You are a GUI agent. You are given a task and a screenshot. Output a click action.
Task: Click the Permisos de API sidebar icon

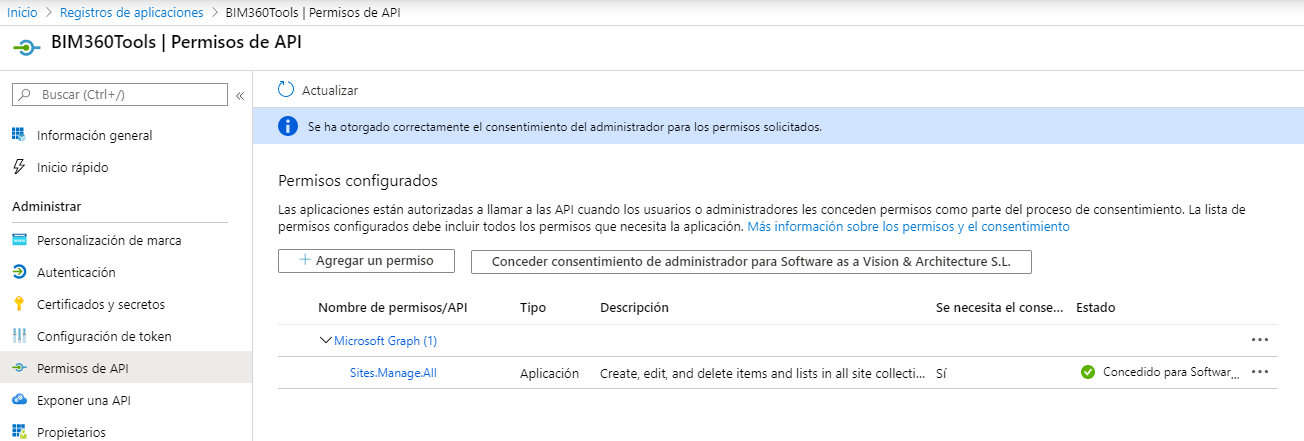pyautogui.click(x=18, y=368)
